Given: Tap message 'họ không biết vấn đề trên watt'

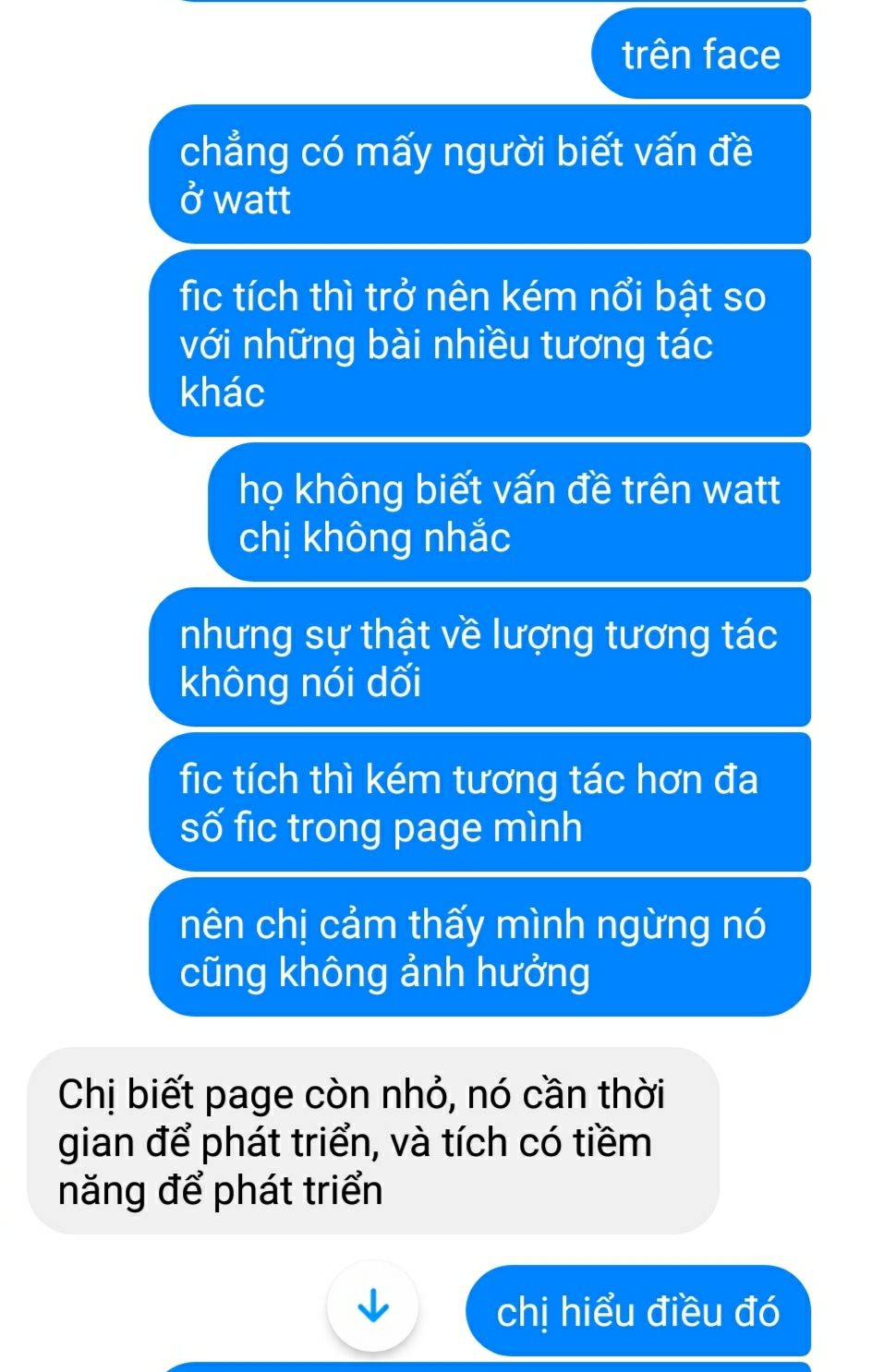Looking at the screenshot, I should click(509, 512).
